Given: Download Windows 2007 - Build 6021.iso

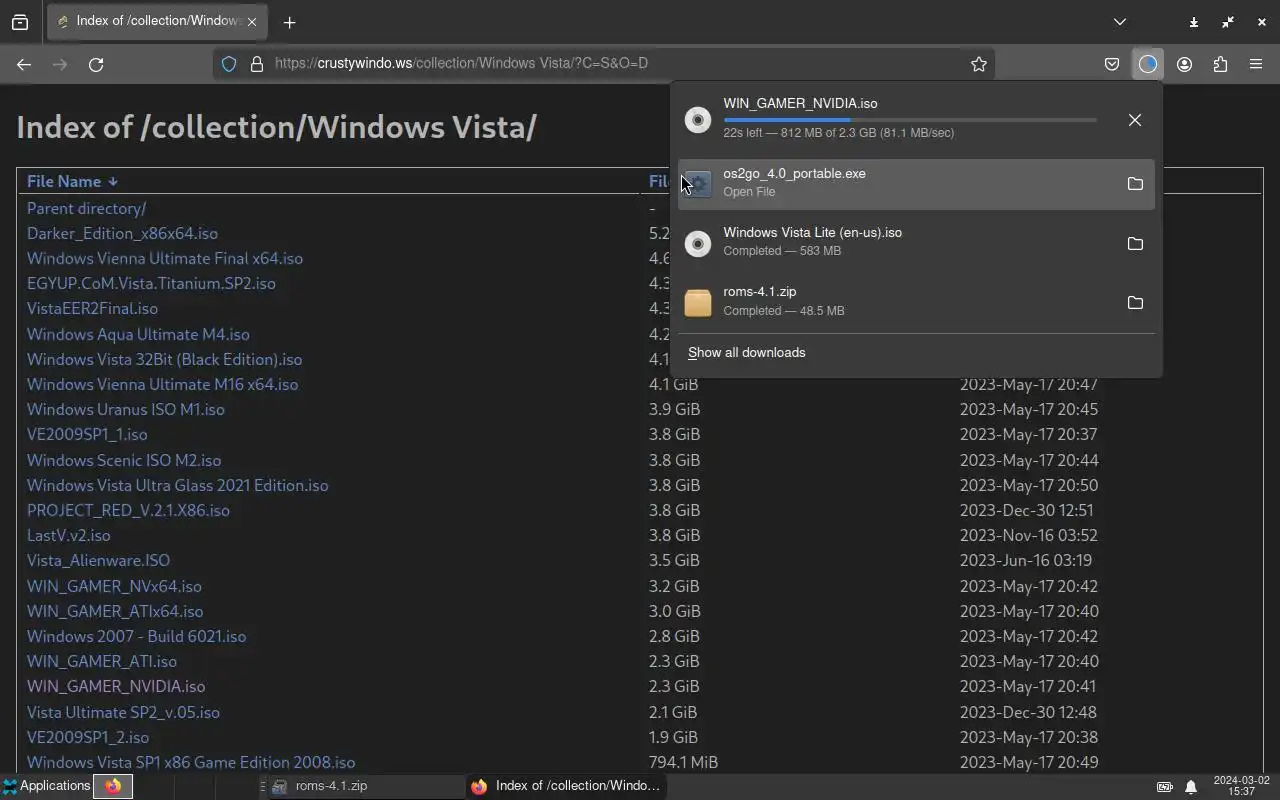Looking at the screenshot, I should pos(136,636).
